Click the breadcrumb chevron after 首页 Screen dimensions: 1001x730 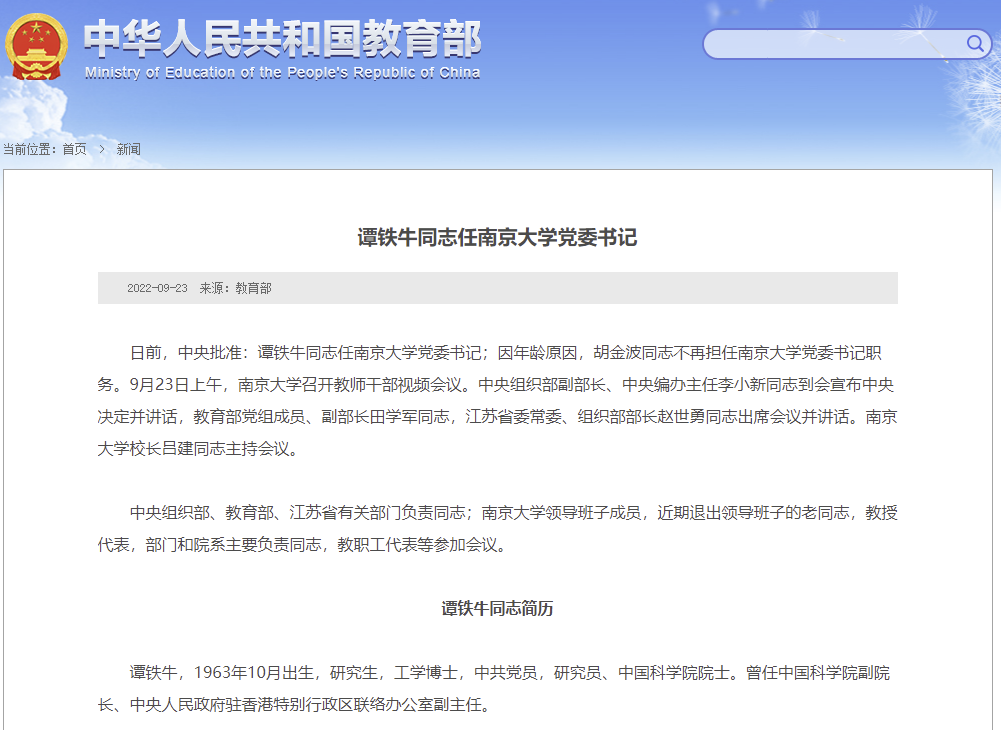tap(102, 149)
